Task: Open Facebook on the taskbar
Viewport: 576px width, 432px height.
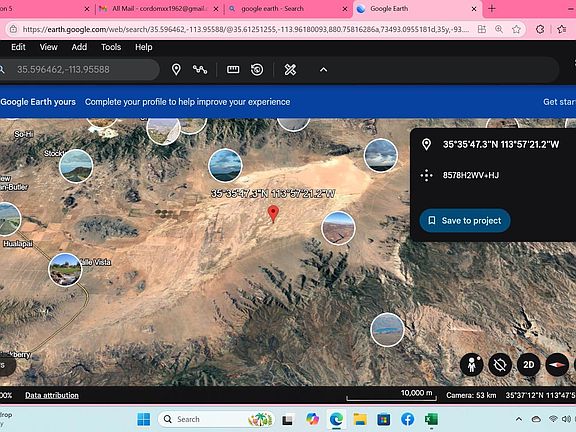Action: coord(407,419)
